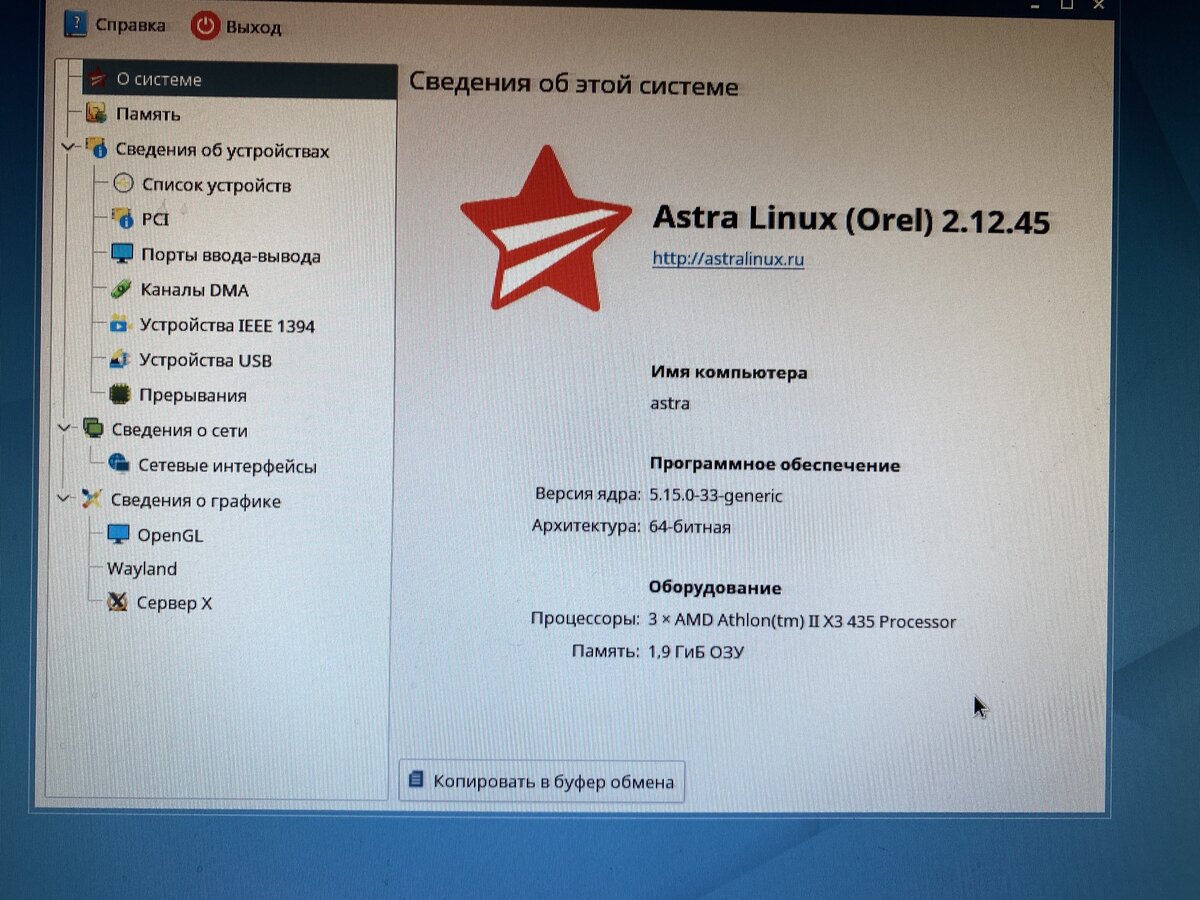The width and height of the screenshot is (1200, 900).
Task: Open Устройства IEEE 1394 entry
Action: pyautogui.click(x=227, y=325)
